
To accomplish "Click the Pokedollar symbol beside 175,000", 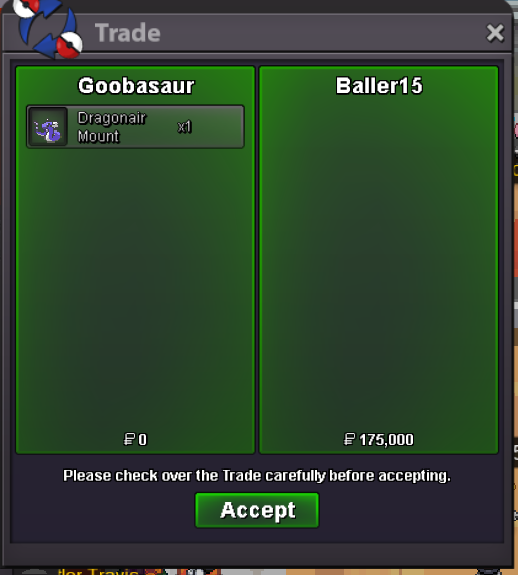I will [x=349, y=439].
